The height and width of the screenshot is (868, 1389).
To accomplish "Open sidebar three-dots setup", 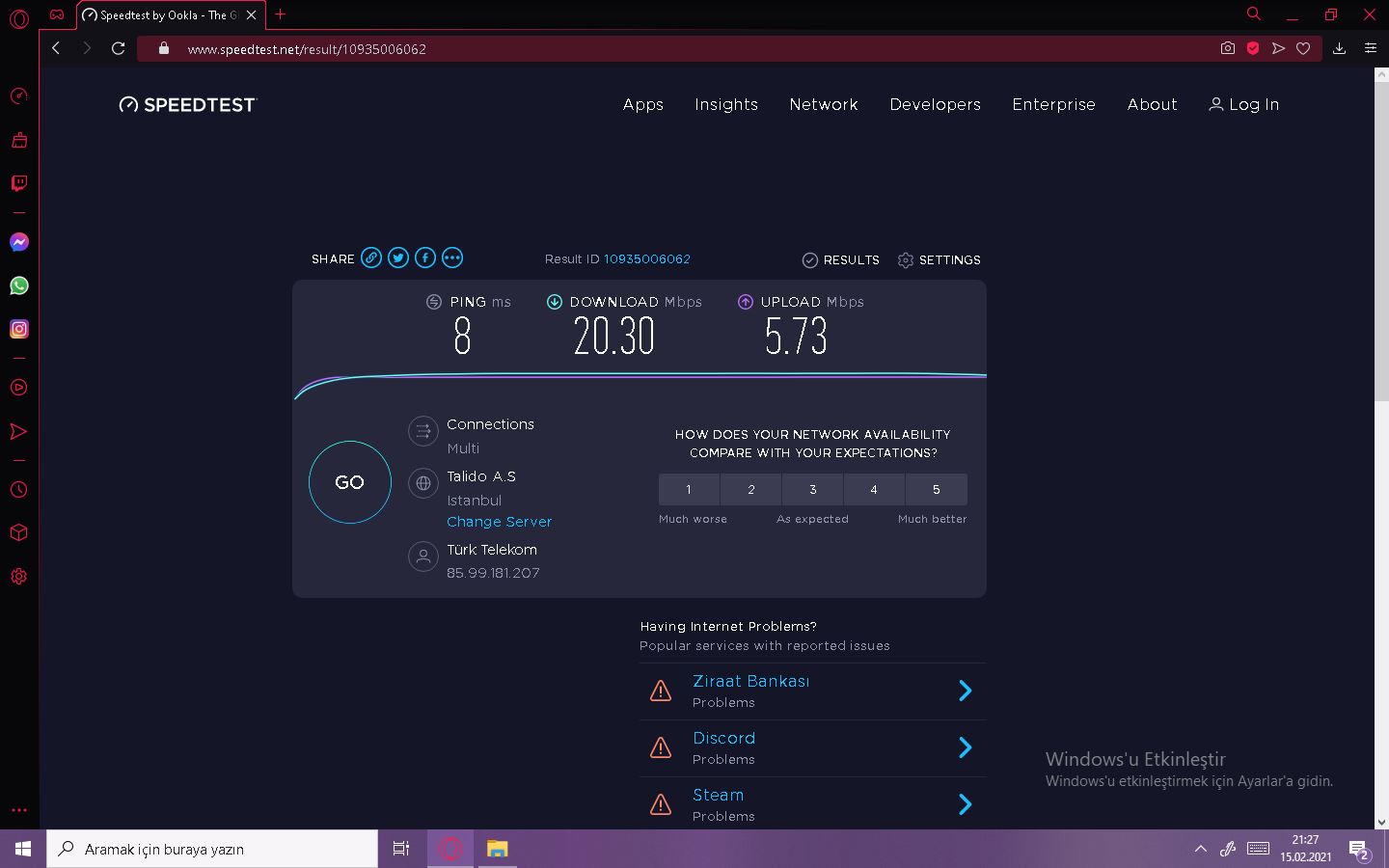I will point(18,810).
